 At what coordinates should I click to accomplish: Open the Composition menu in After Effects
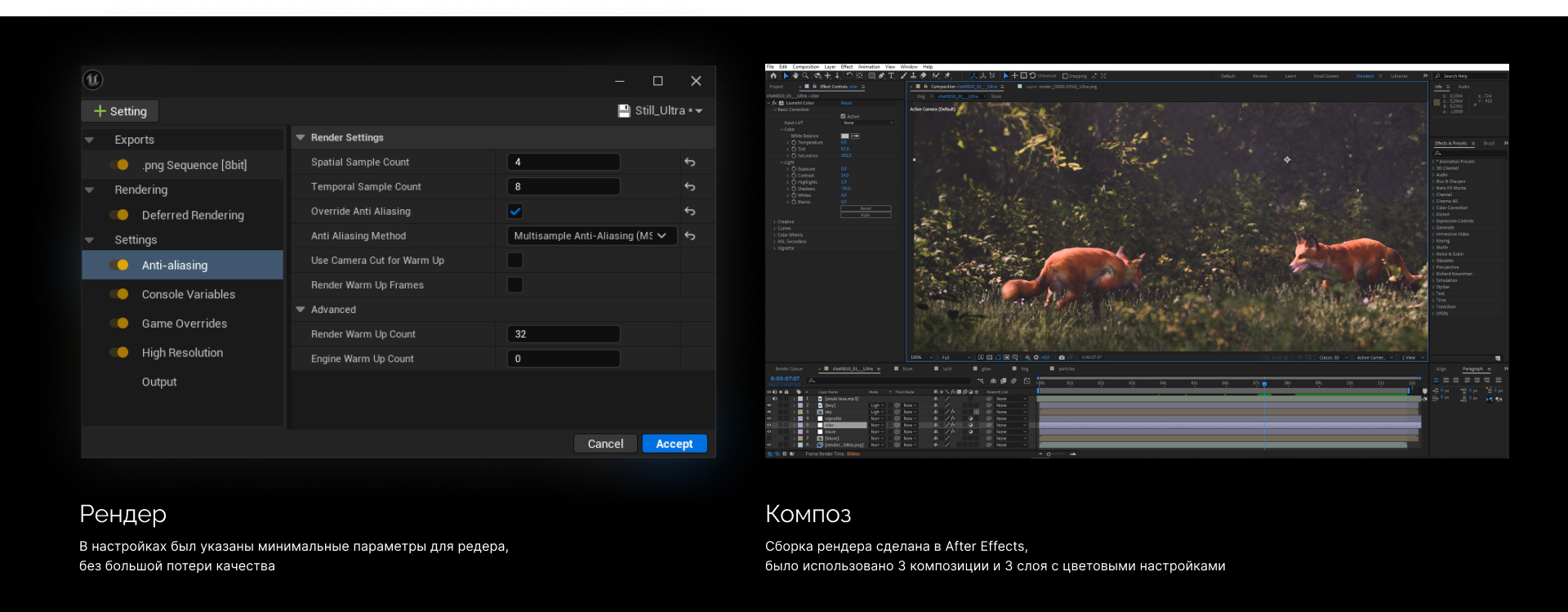tap(805, 67)
